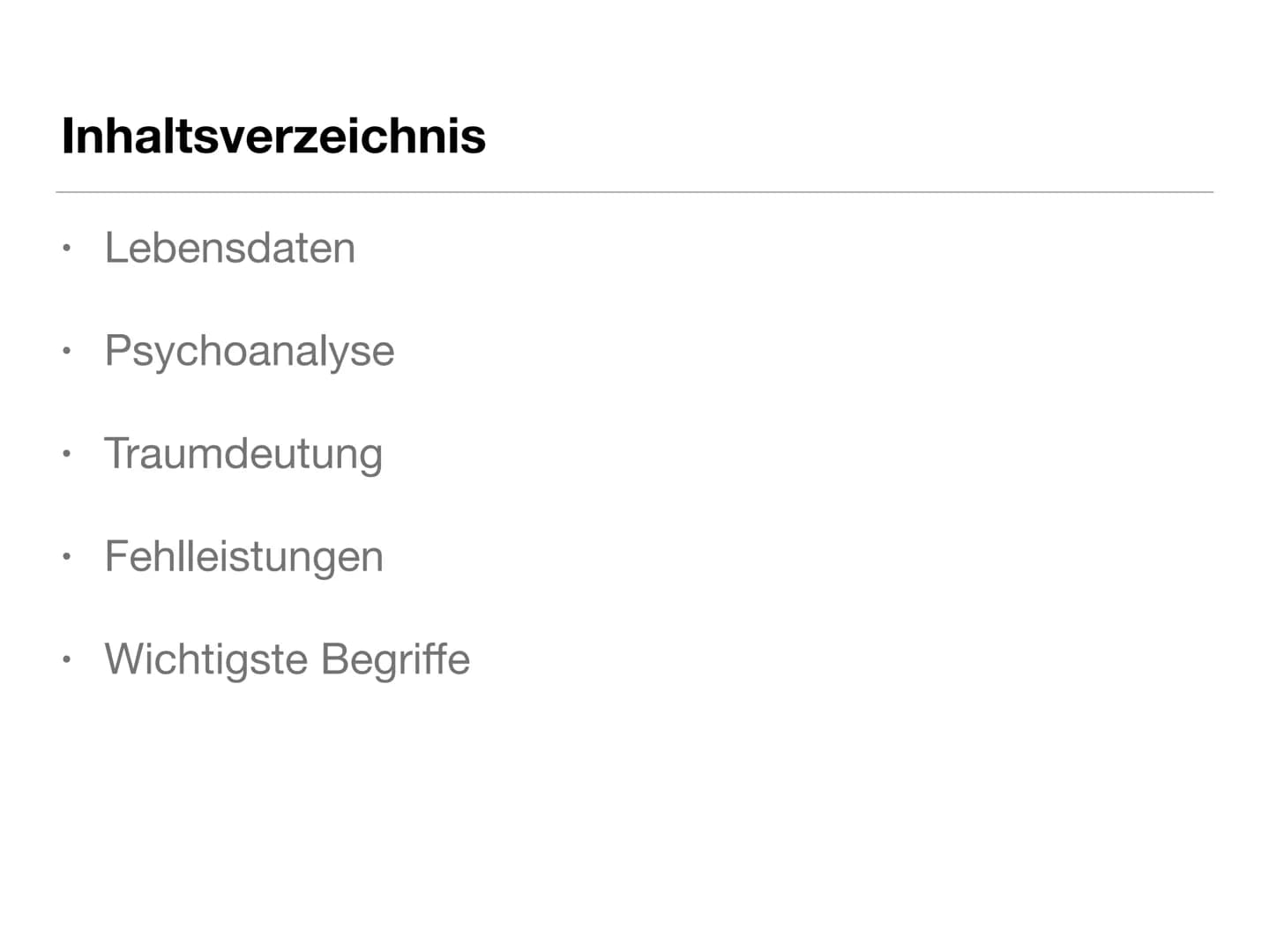Viewport: 1269px width, 952px height.
Task: Place cursor at end of Lebensdaten
Action: coord(356,248)
